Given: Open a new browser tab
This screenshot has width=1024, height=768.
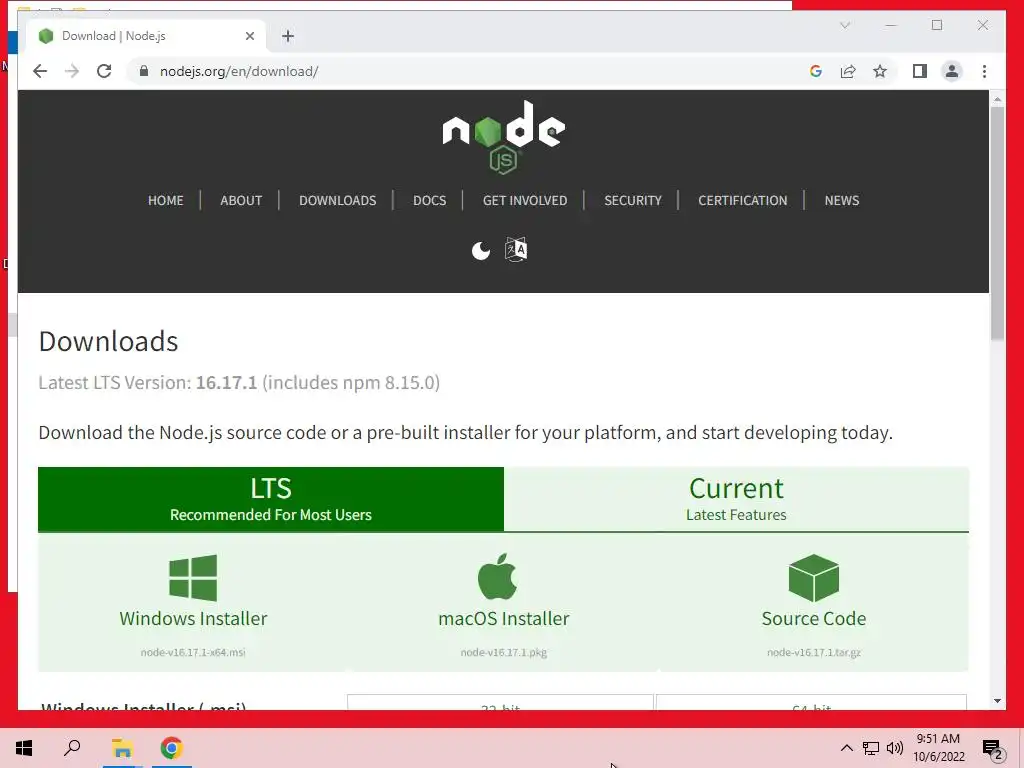Looking at the screenshot, I should coord(288,36).
